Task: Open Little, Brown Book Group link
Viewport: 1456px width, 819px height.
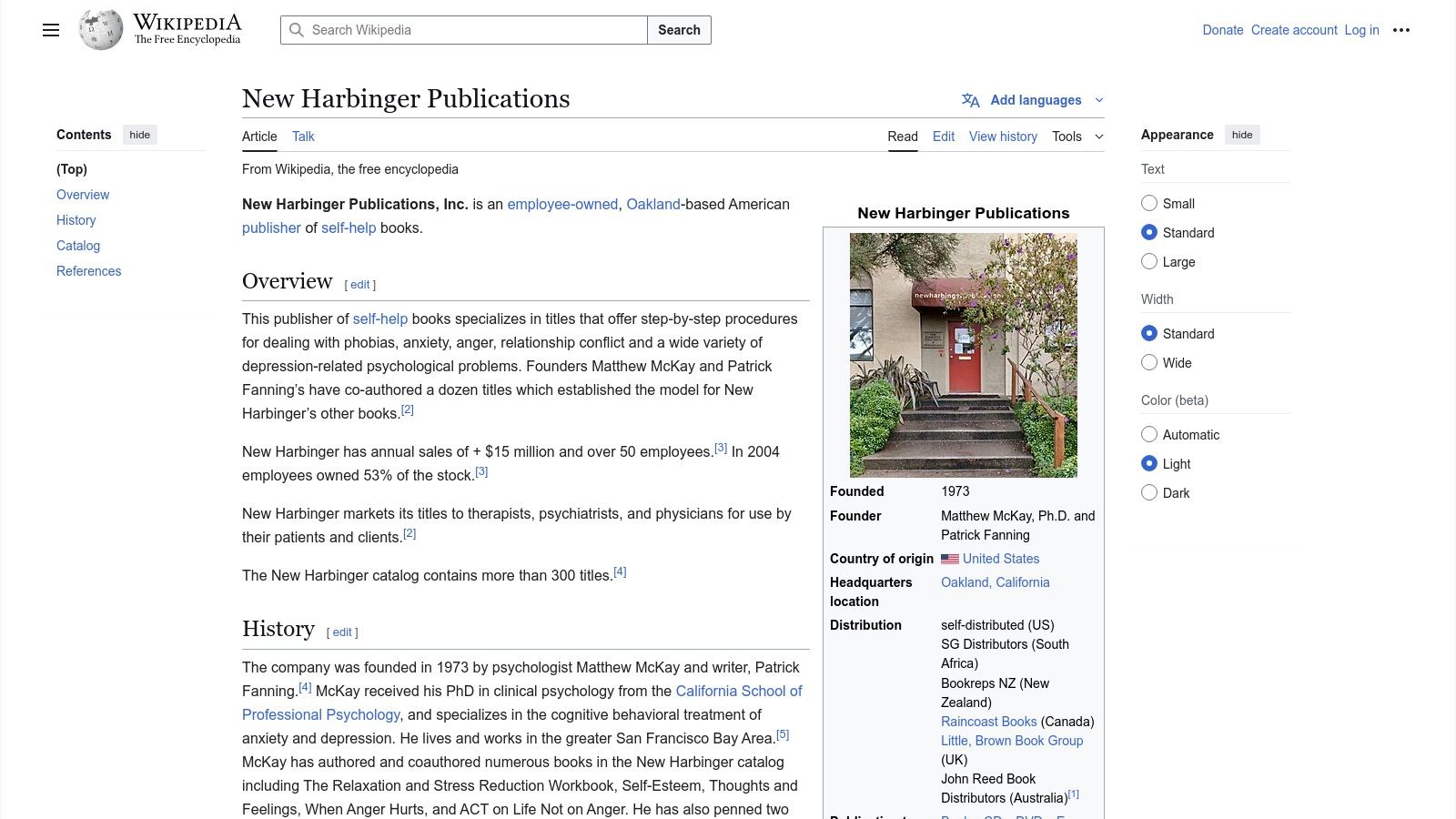Action: tap(1012, 741)
